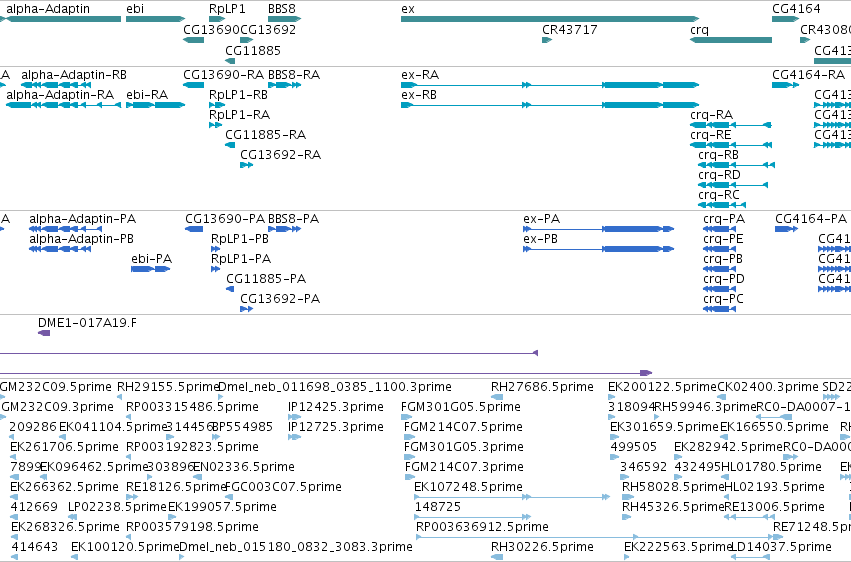Click the RpLP1-RA transcript label
Viewport: 851px width, 562px height.
239,115
